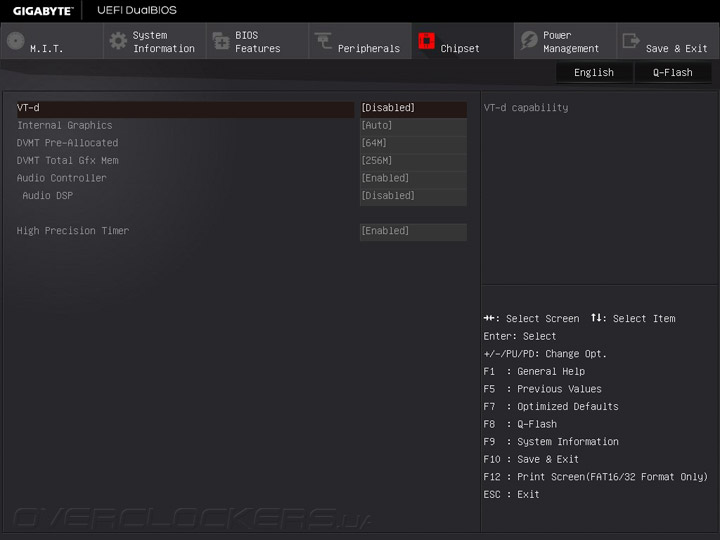Click the System Information gear icon
Viewport: 720px width, 540px height.
click(x=118, y=41)
